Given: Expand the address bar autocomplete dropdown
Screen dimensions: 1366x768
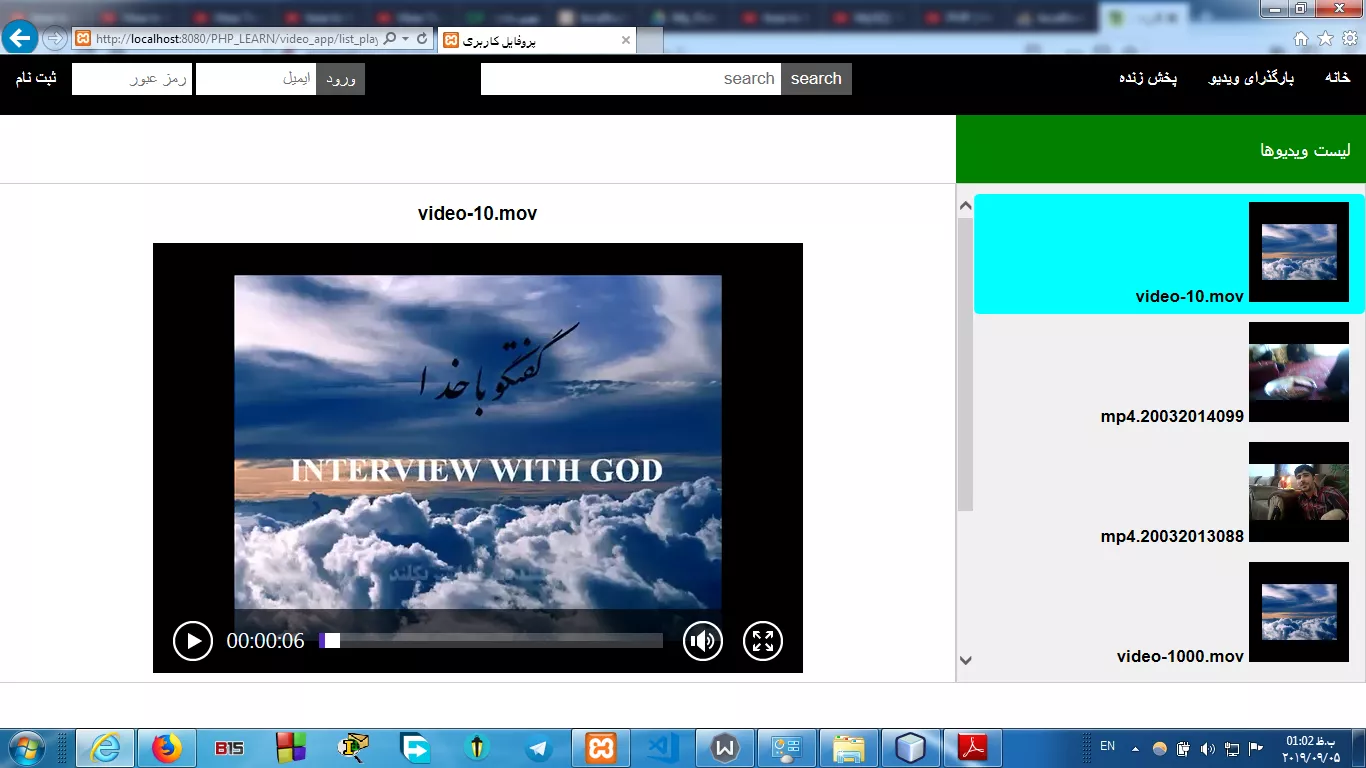Looking at the screenshot, I should pos(406,39).
